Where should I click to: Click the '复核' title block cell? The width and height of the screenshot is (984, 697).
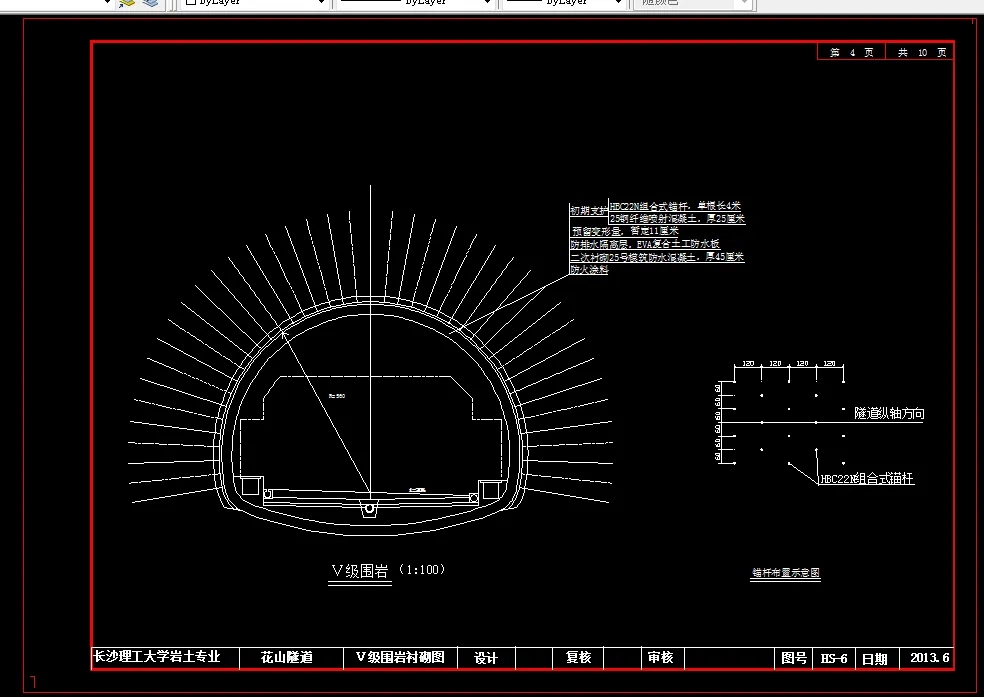[578, 657]
